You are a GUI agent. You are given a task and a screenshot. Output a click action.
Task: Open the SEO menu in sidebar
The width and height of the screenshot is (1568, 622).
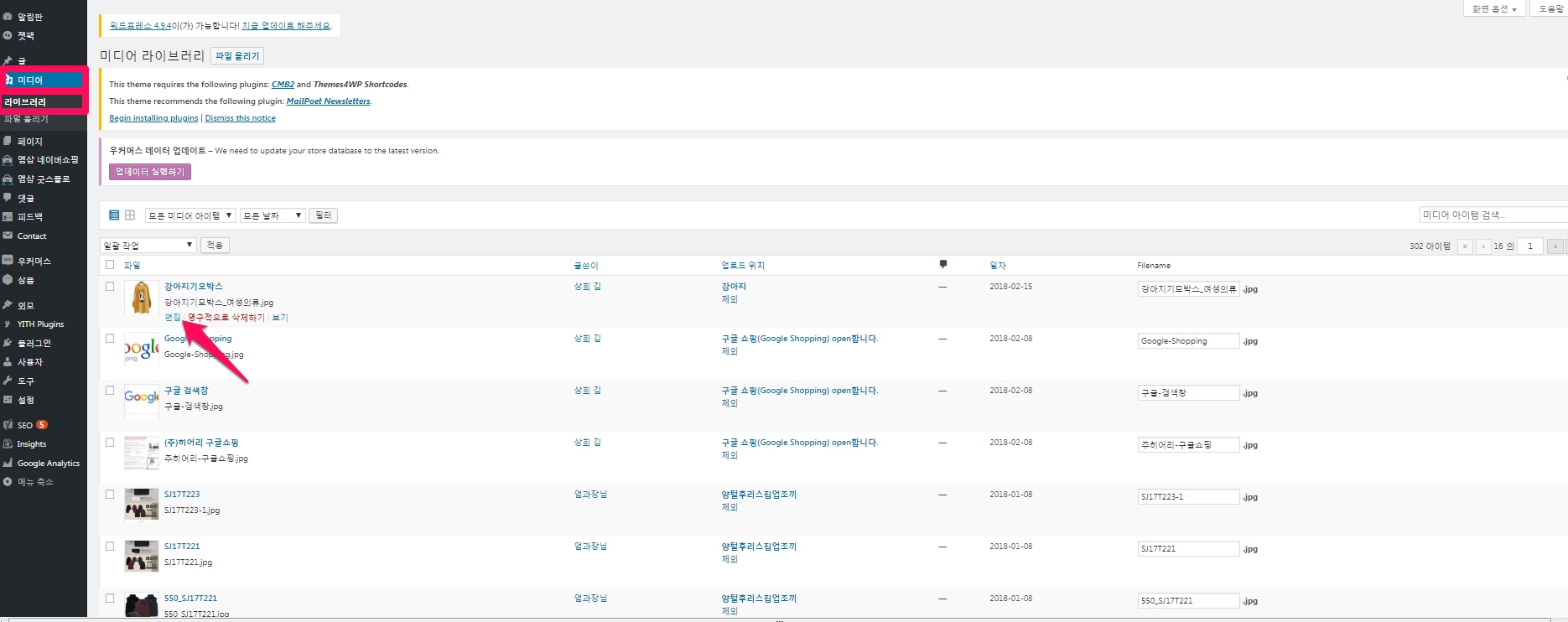coord(25,425)
